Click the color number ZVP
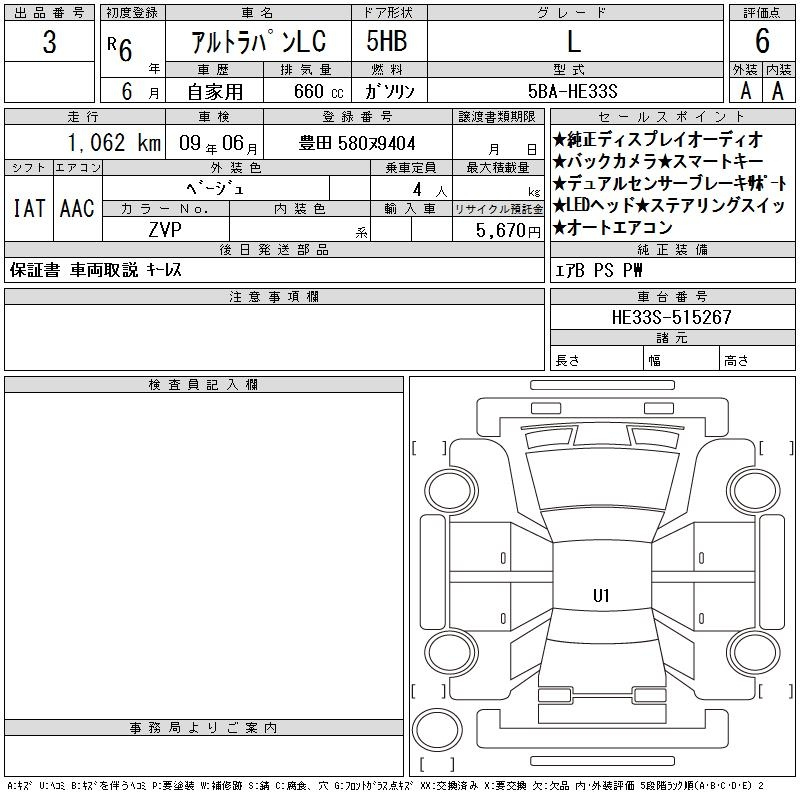The height and width of the screenshot is (800, 800). pyautogui.click(x=165, y=230)
